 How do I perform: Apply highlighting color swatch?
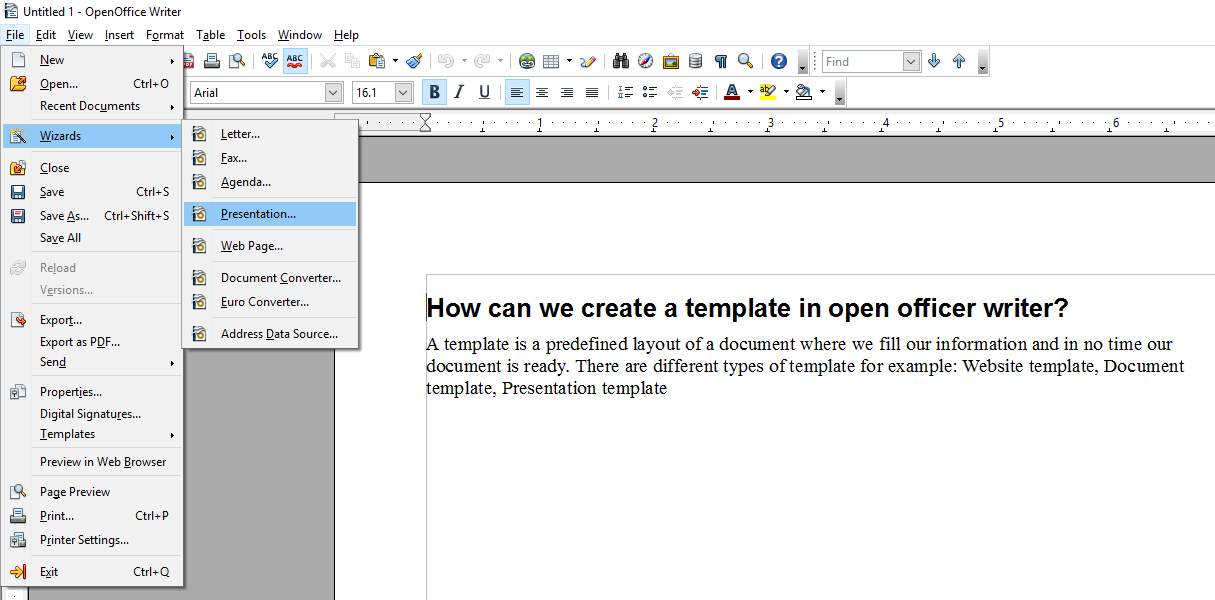[770, 92]
